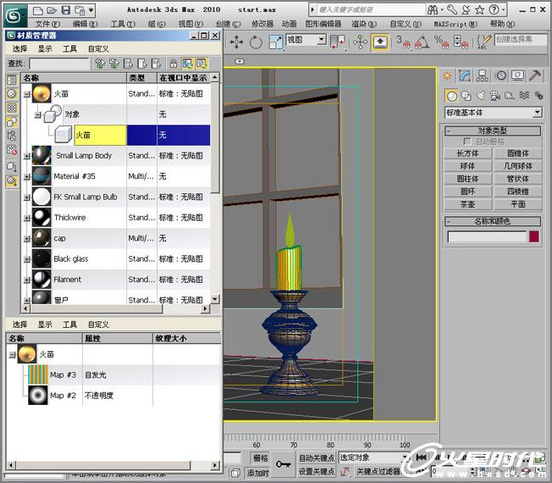Open the object color swatch
Image resolution: width=552 pixels, height=483 pixels.
tap(534, 237)
